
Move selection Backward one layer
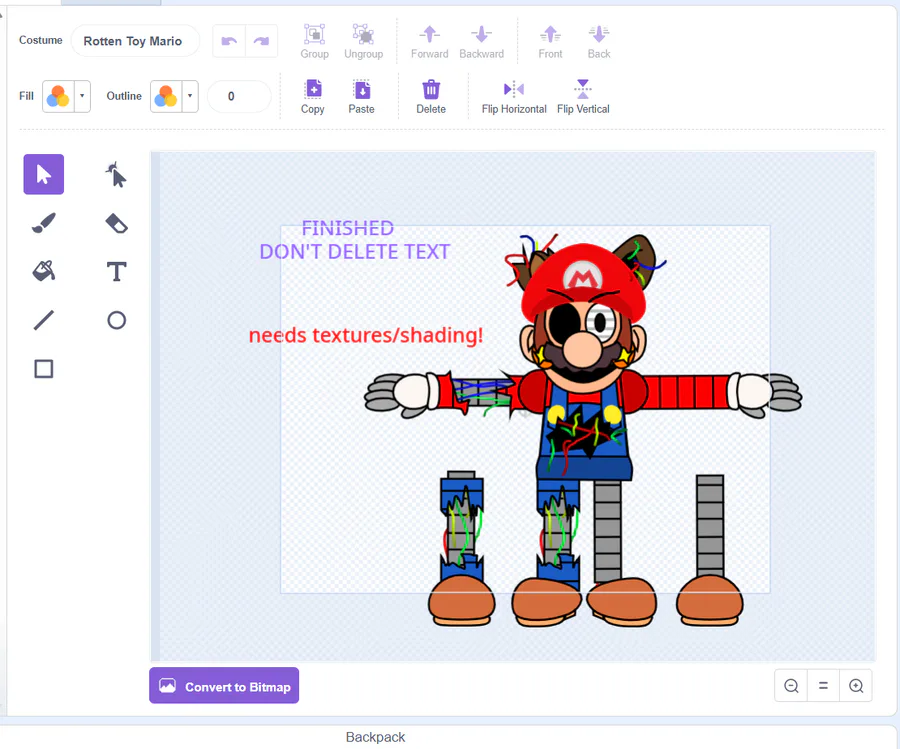click(x=482, y=42)
